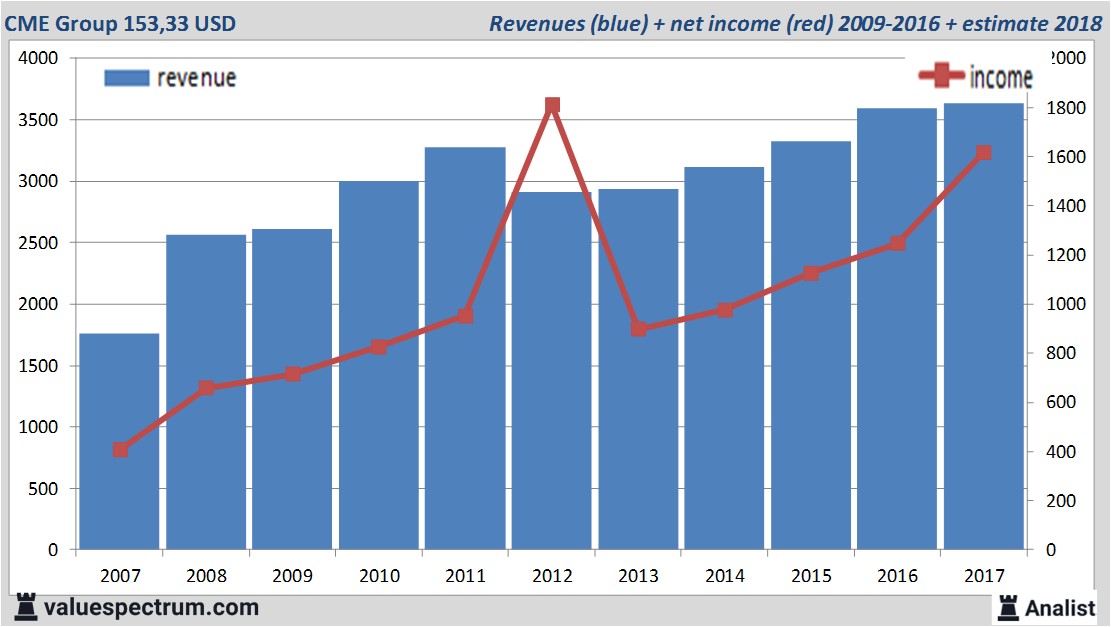Click the red income legend marker
Viewport: 1111px width, 627px height.
coord(941,76)
